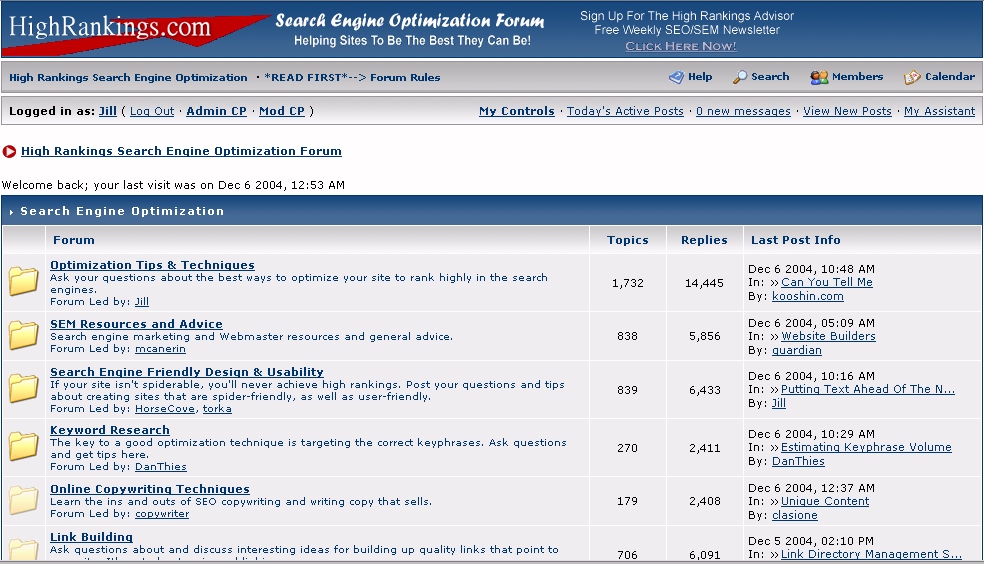Click View New Posts link
The image size is (984, 564).
(x=847, y=111)
